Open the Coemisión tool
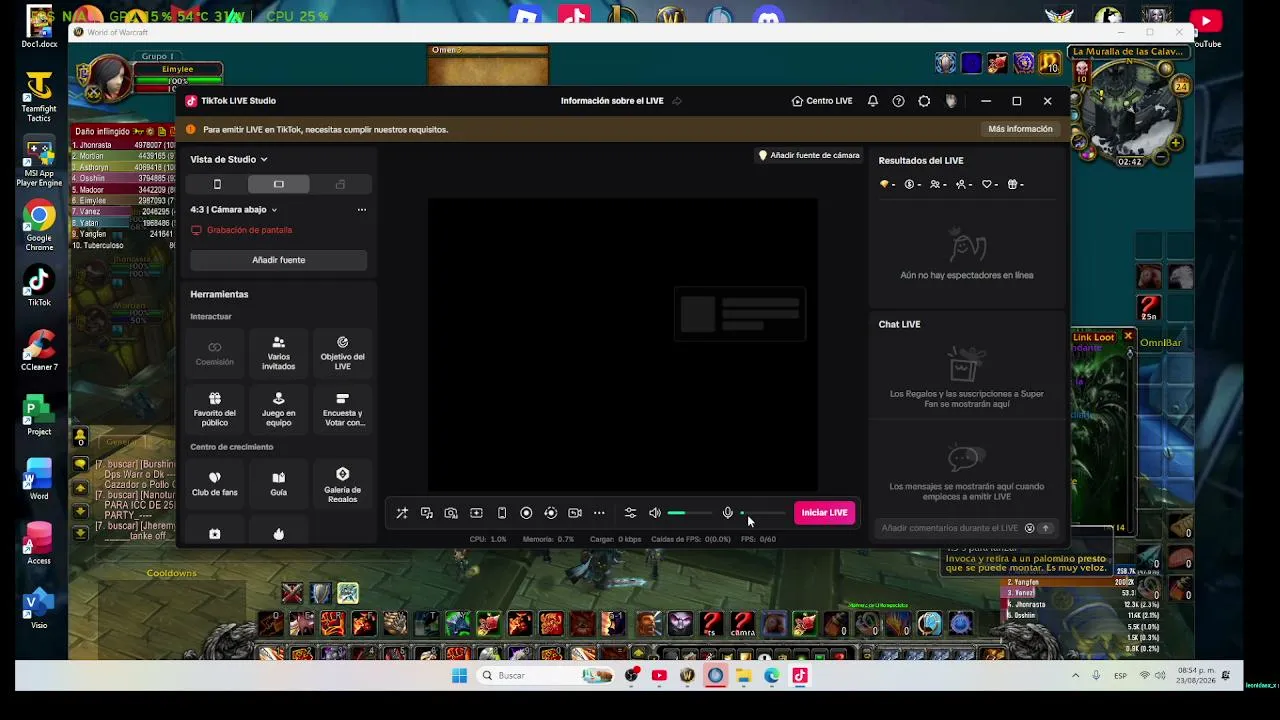 215,353
